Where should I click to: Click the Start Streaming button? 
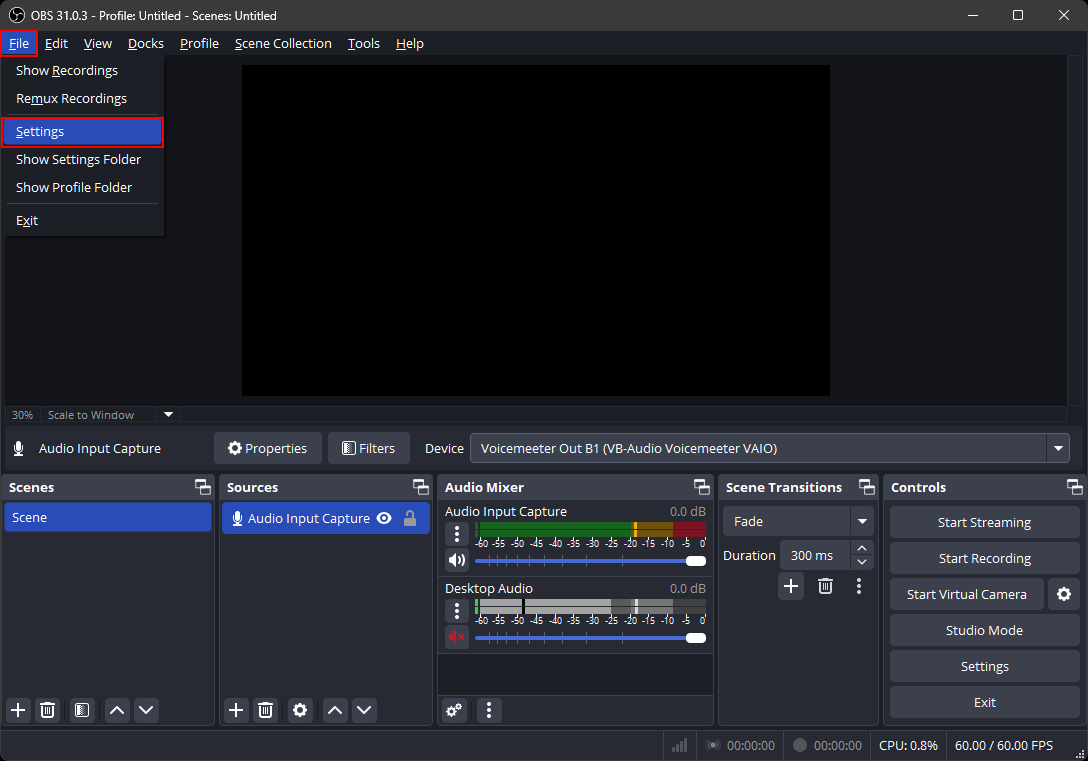[984, 522]
